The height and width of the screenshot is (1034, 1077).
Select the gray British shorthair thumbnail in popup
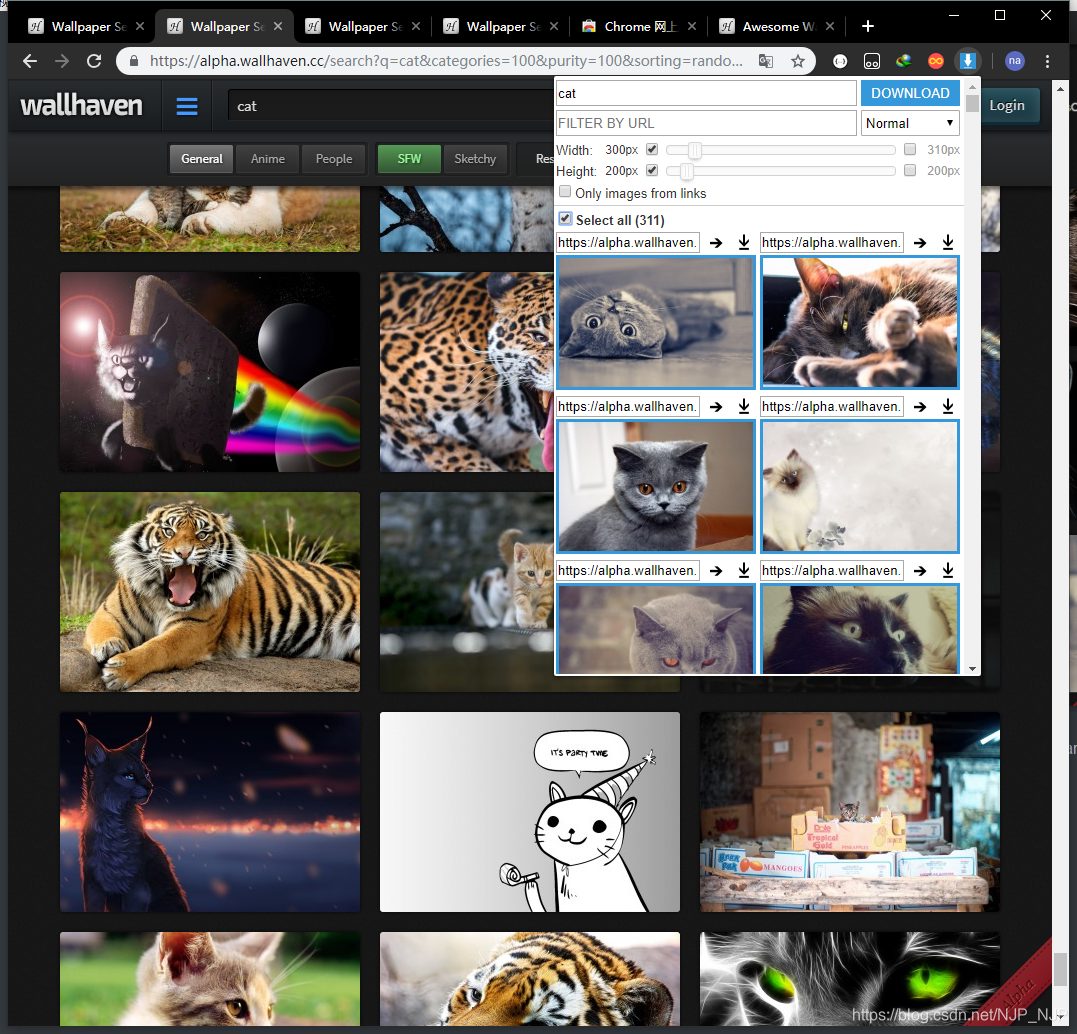pos(655,486)
